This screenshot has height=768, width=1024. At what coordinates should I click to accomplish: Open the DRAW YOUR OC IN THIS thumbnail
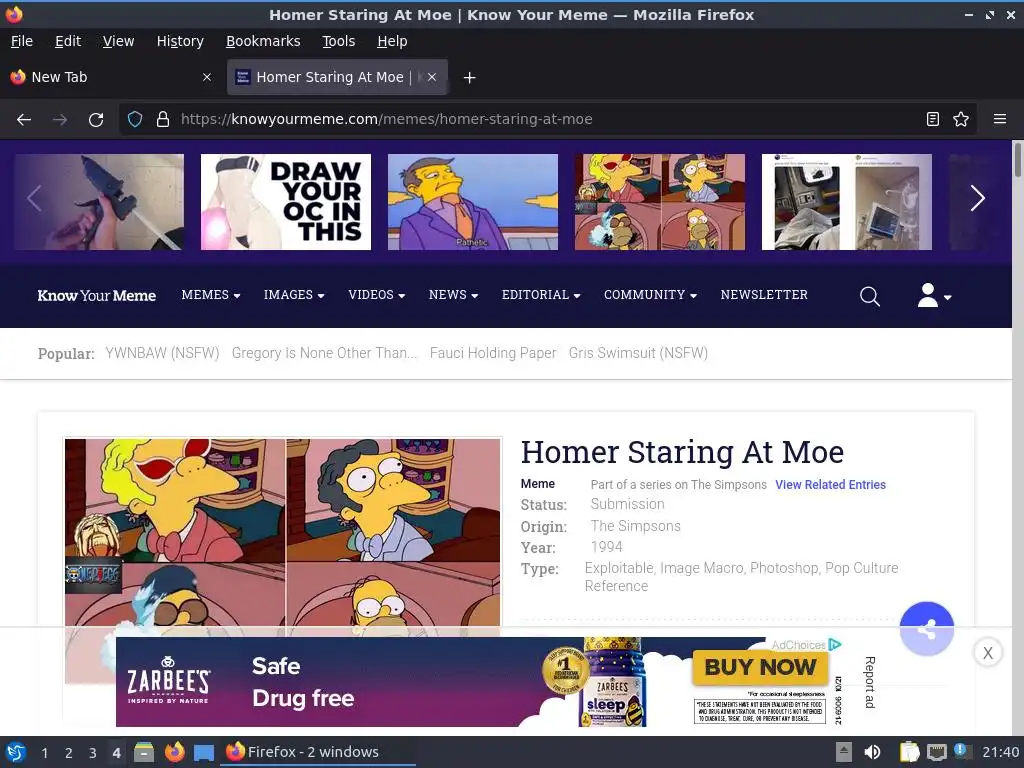tap(285, 202)
